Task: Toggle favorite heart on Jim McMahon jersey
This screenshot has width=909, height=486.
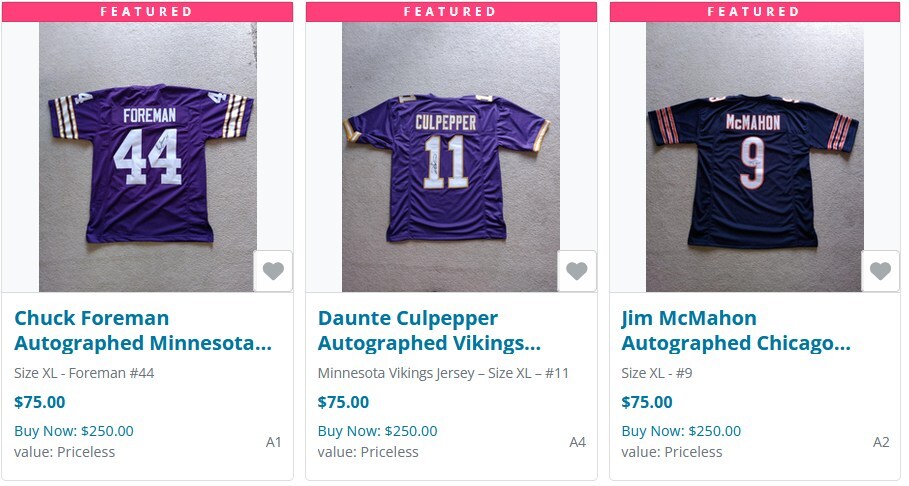Action: point(880,271)
